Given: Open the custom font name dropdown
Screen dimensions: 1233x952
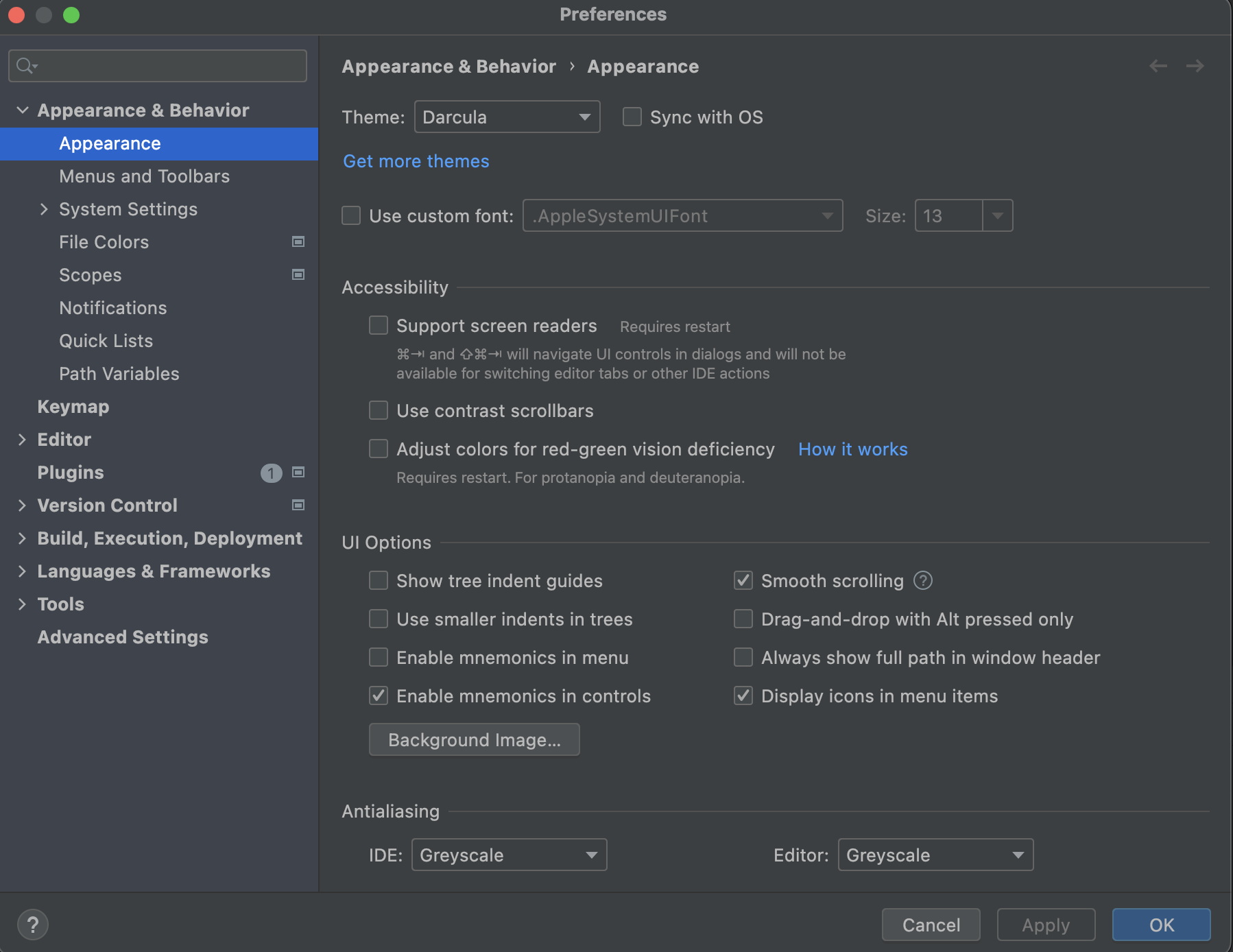Looking at the screenshot, I should click(x=683, y=215).
